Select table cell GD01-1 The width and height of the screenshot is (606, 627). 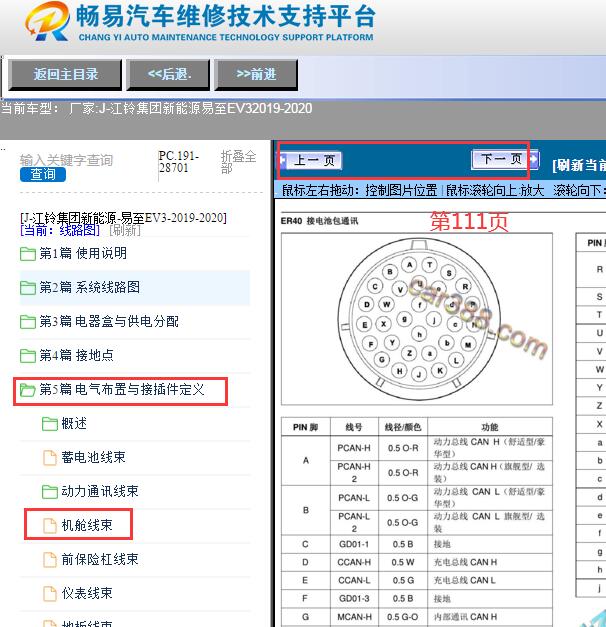click(x=354, y=545)
